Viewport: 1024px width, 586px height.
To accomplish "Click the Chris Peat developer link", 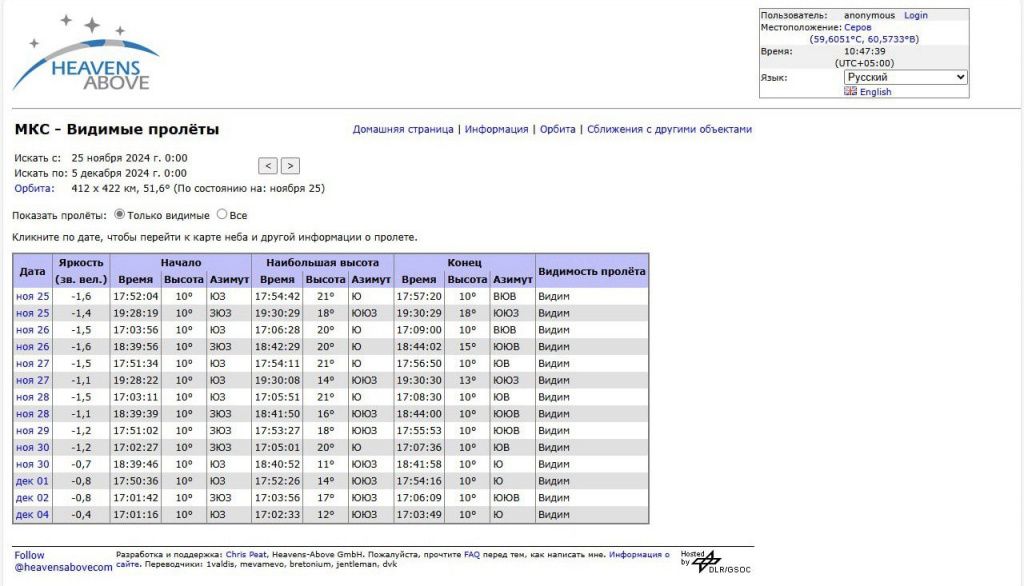I will pos(246,554).
